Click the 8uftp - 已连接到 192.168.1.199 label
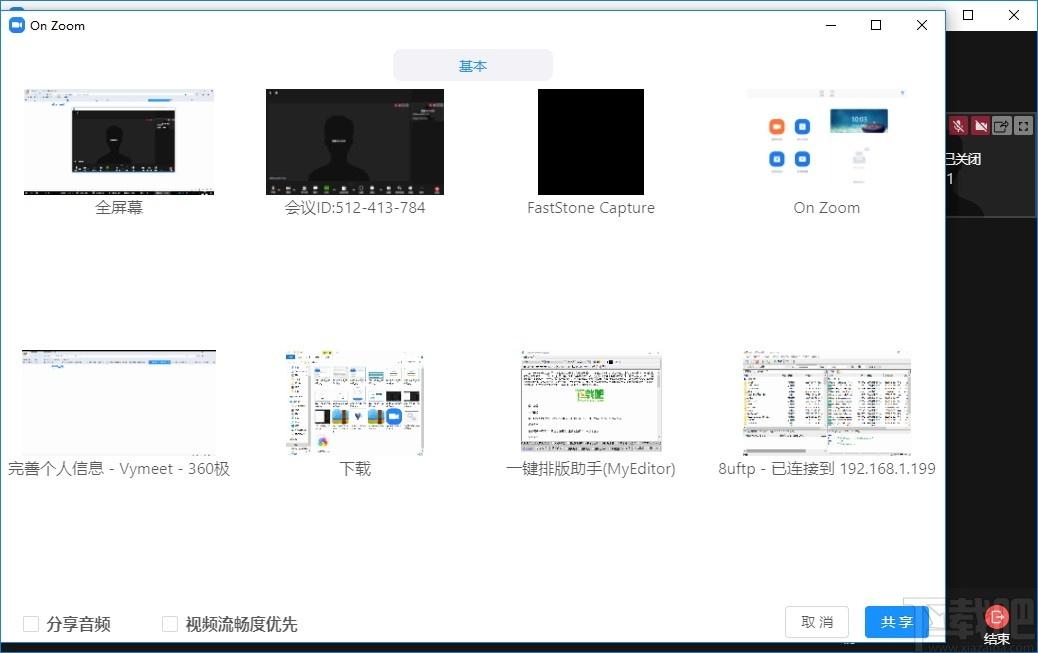This screenshot has width=1038, height=653. tap(827, 469)
